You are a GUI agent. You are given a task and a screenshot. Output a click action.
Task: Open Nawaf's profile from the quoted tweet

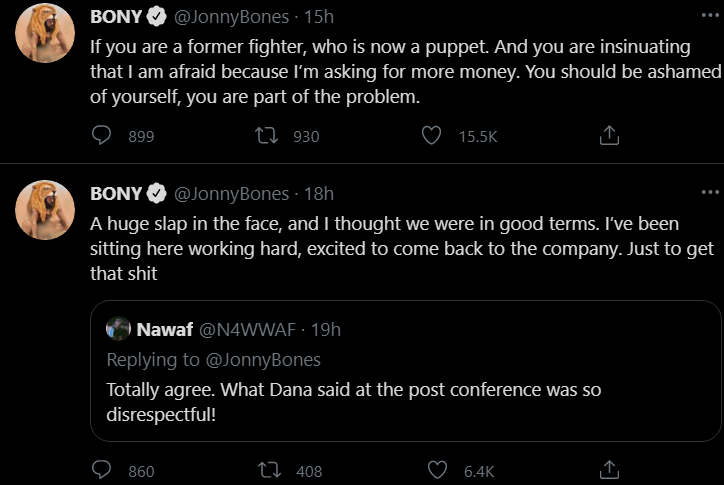[165, 329]
